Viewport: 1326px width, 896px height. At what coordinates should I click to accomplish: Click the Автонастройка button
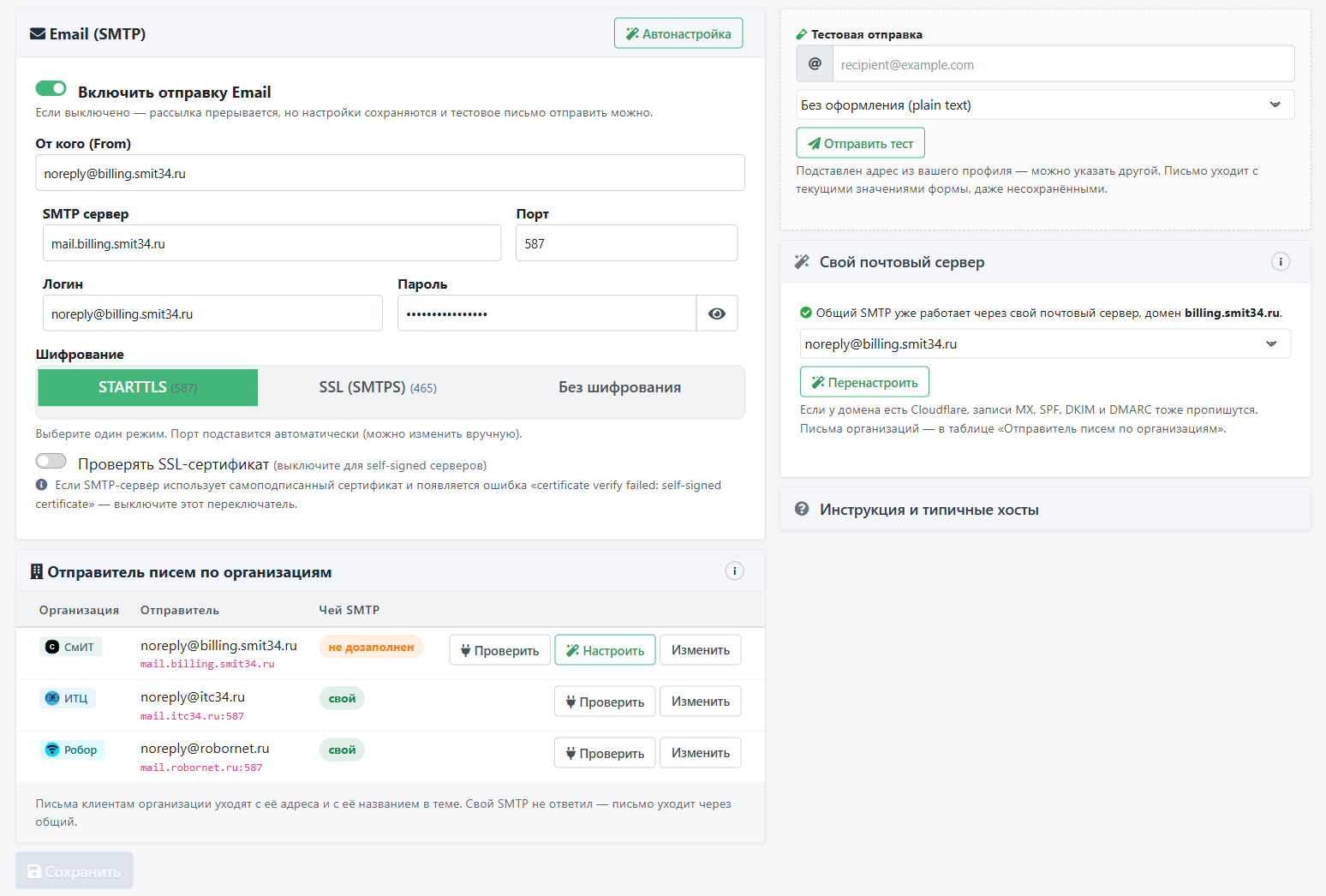point(678,33)
